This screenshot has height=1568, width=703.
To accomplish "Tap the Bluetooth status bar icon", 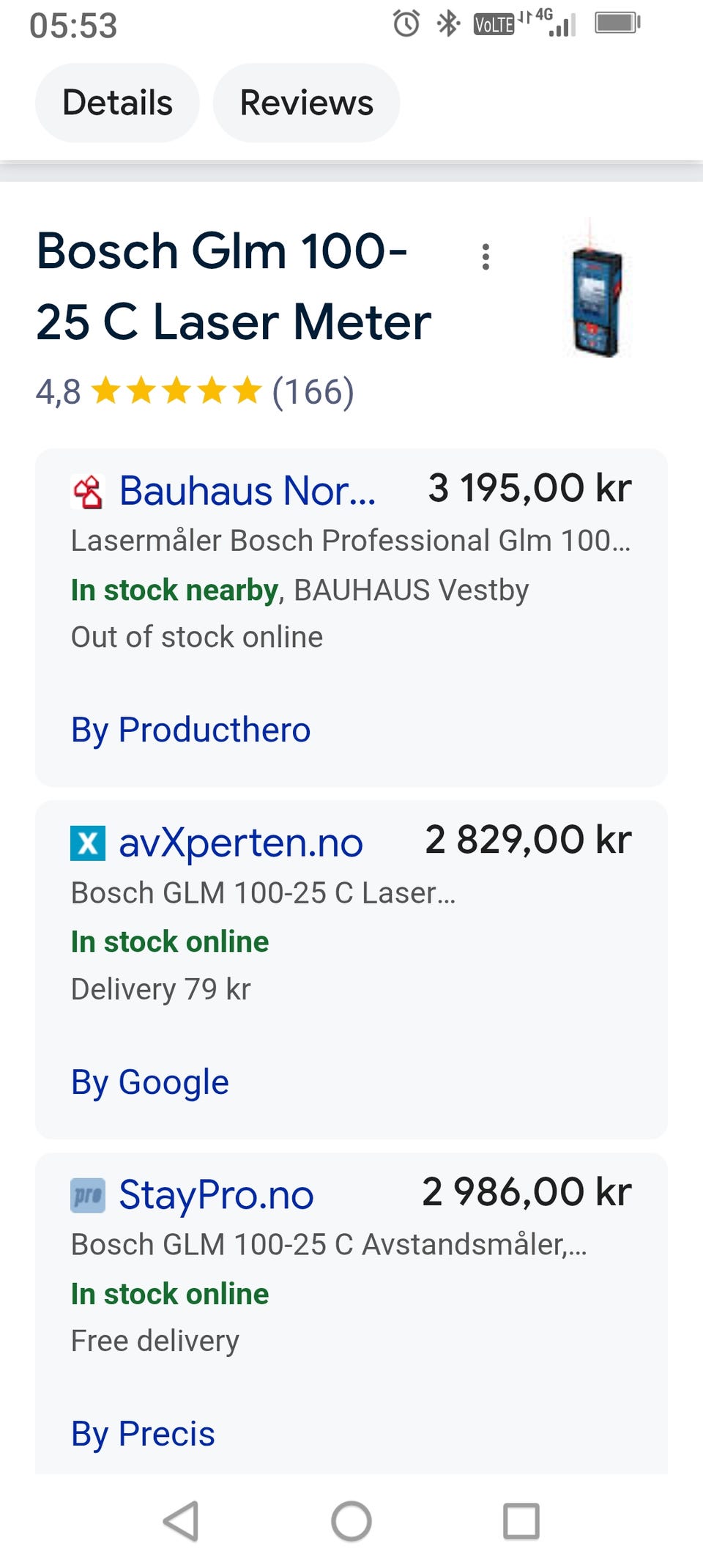I will pyautogui.click(x=447, y=23).
